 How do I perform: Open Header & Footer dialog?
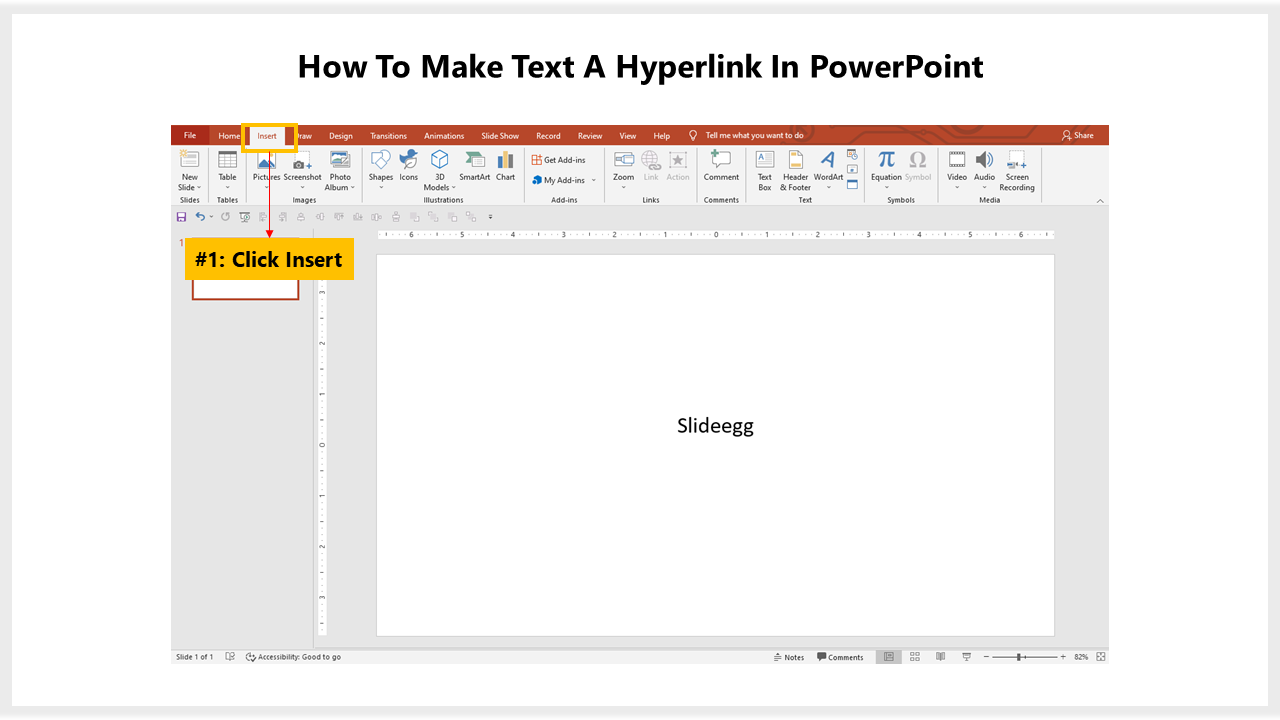(796, 171)
